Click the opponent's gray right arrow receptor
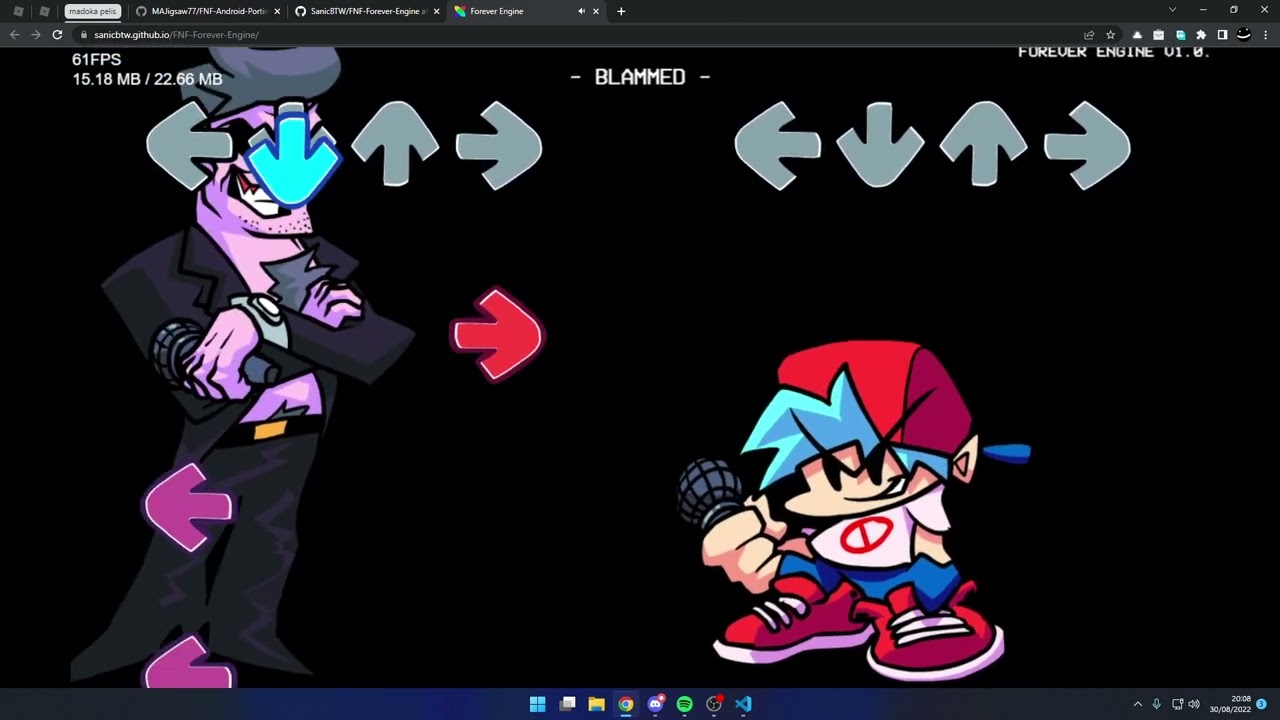This screenshot has height=720, width=1280. [499, 146]
